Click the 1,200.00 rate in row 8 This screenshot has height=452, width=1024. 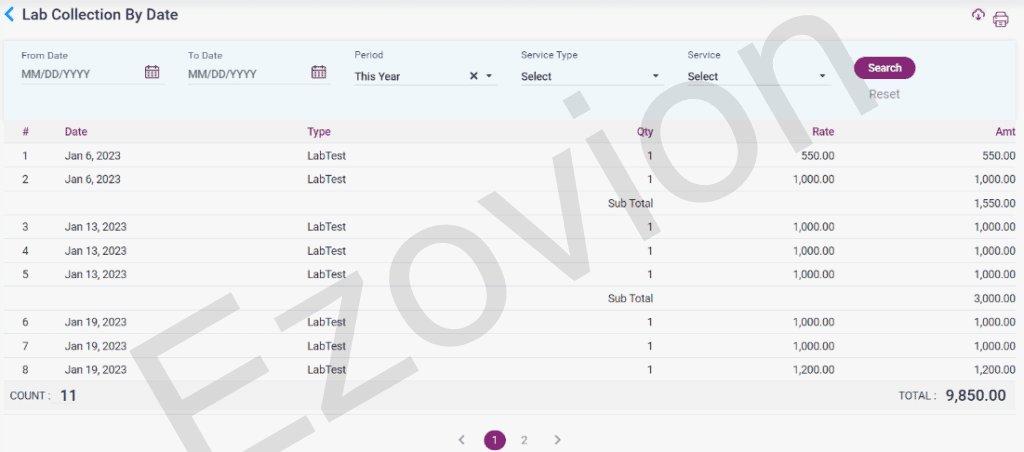coord(814,370)
